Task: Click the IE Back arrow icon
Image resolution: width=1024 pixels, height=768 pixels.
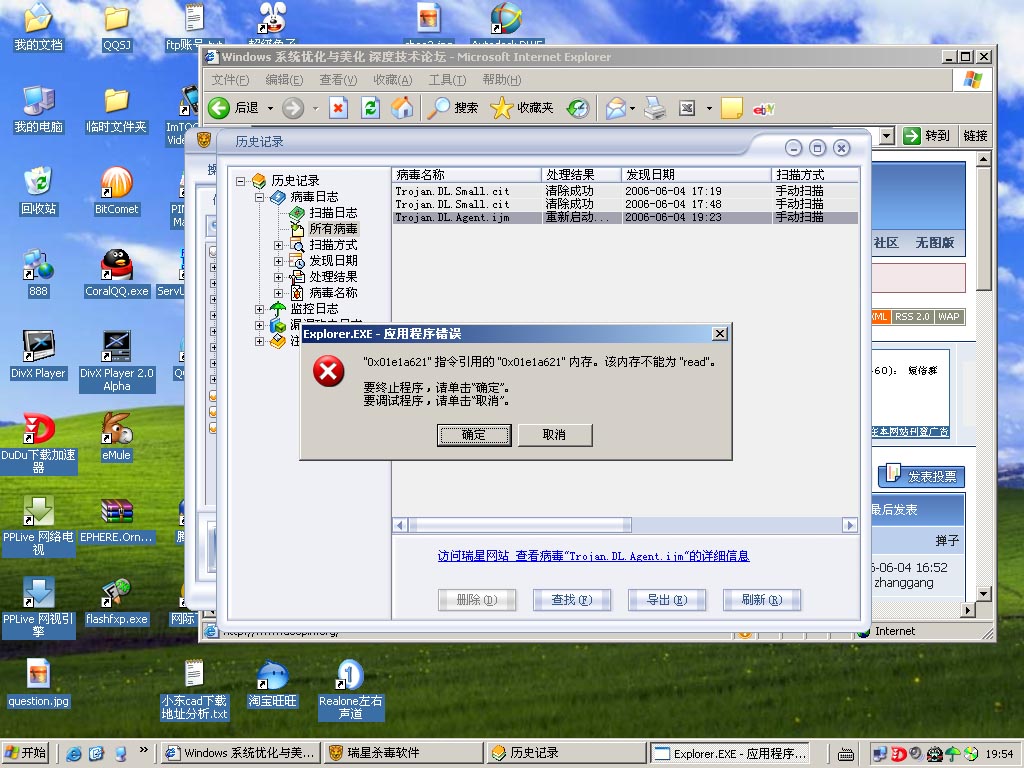Action: (219, 108)
